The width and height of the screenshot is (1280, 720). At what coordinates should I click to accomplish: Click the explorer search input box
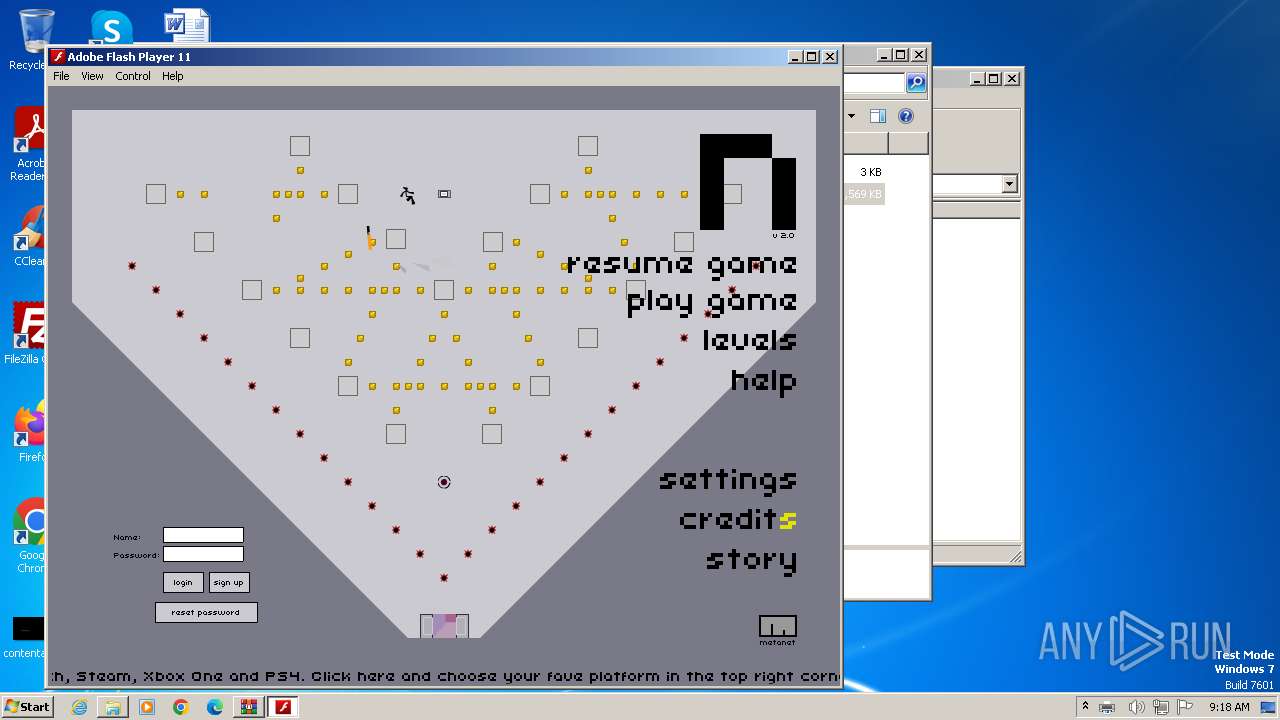tap(876, 83)
